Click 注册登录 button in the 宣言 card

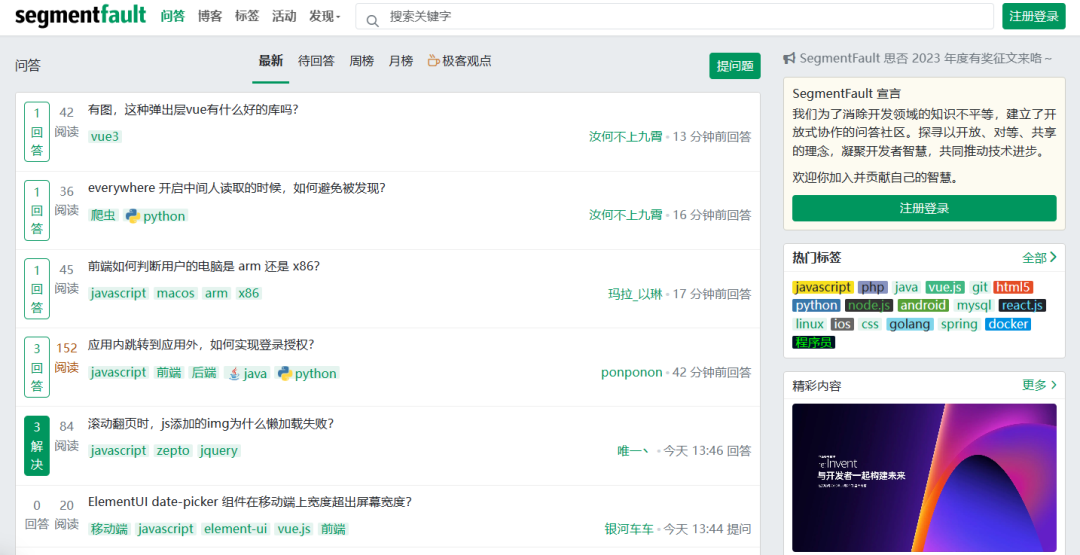pos(924,208)
